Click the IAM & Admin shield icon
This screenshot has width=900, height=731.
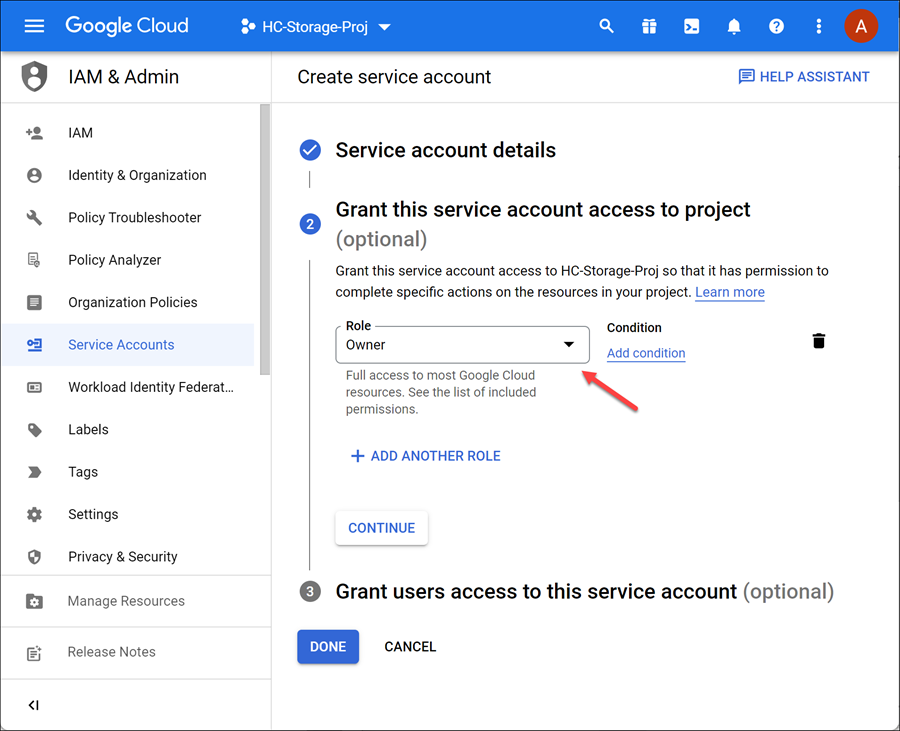click(34, 76)
